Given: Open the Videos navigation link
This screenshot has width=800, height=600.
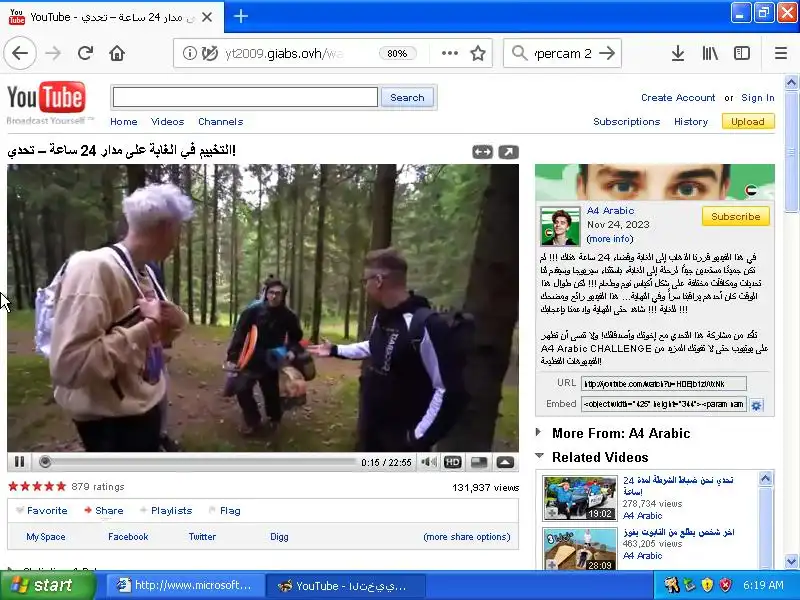Looking at the screenshot, I should click(x=167, y=121).
